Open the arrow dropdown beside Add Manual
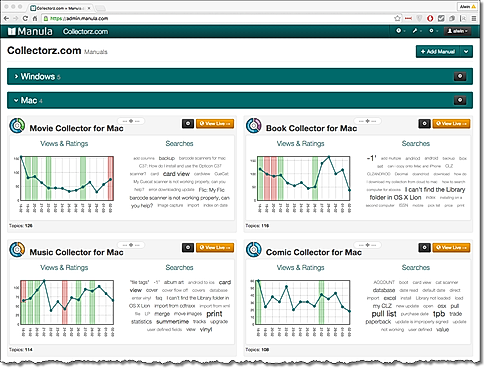Viewport: 484px width, 368px height. [x=466, y=52]
